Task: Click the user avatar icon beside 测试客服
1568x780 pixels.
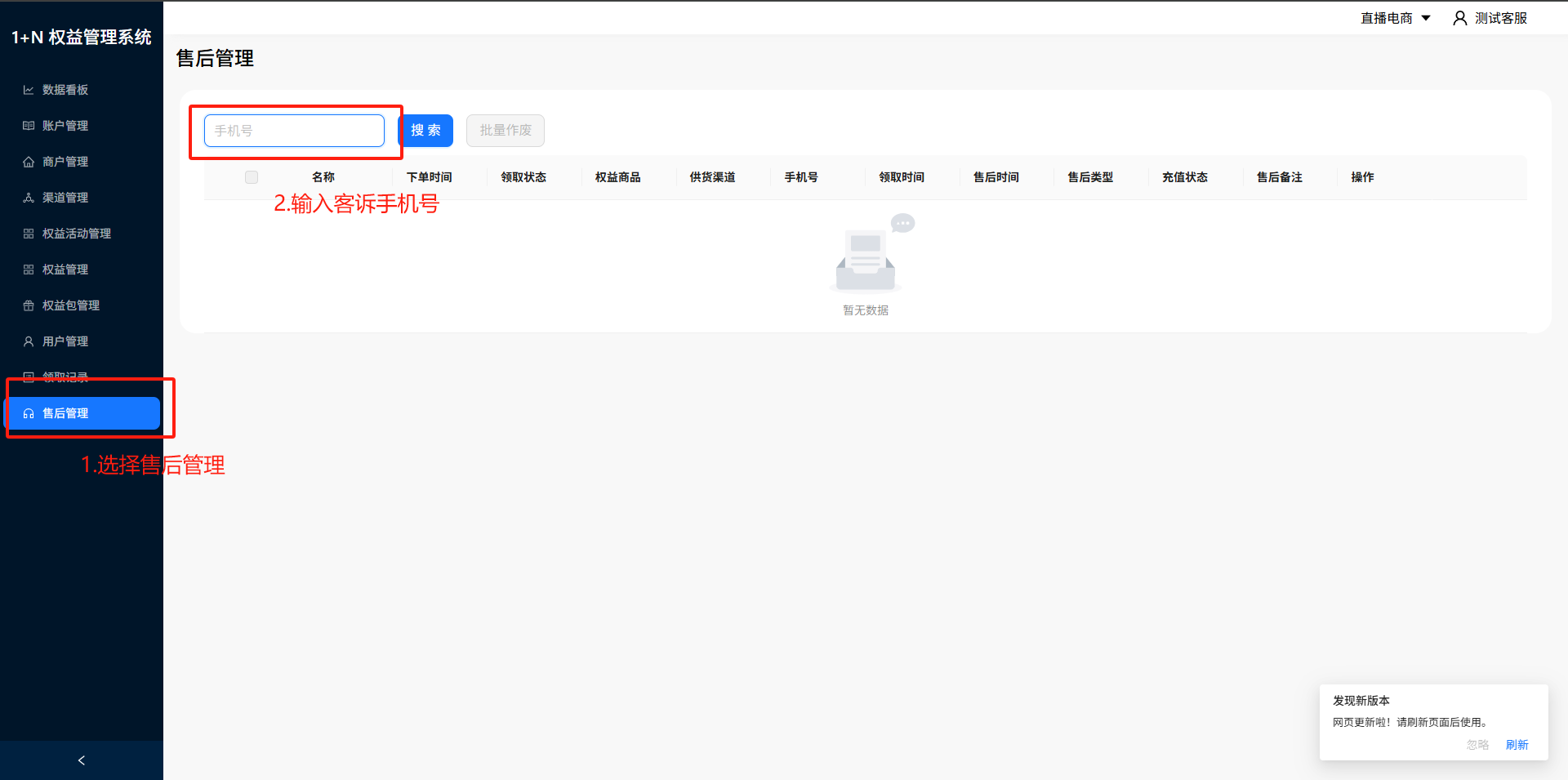Action: point(1459,18)
